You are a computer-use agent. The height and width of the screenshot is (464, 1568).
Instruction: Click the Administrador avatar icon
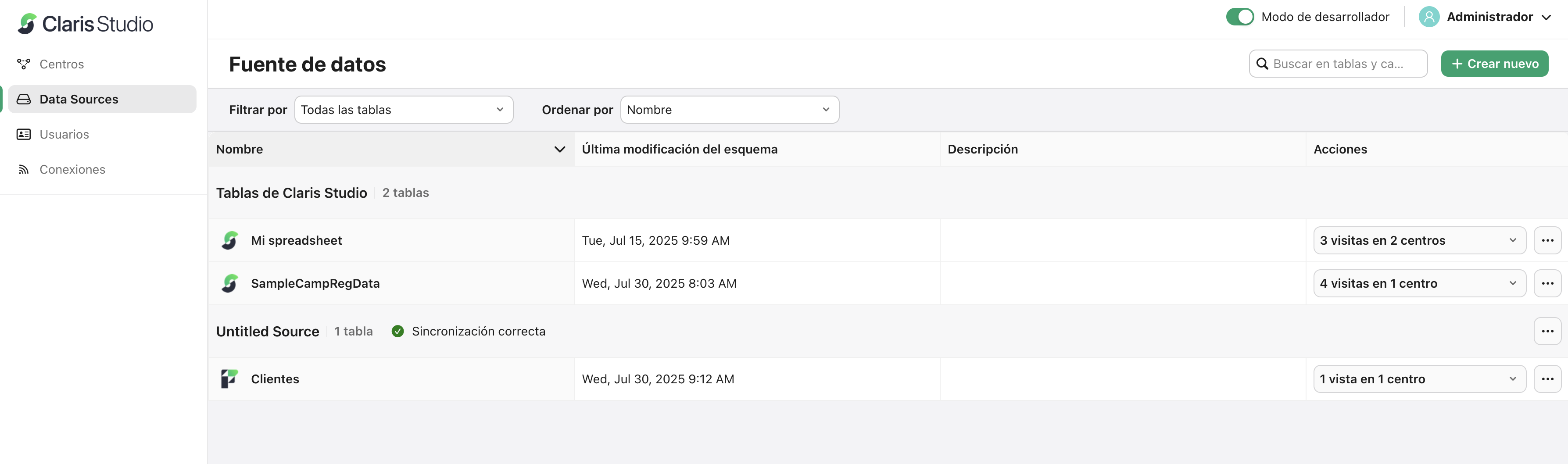click(1428, 17)
